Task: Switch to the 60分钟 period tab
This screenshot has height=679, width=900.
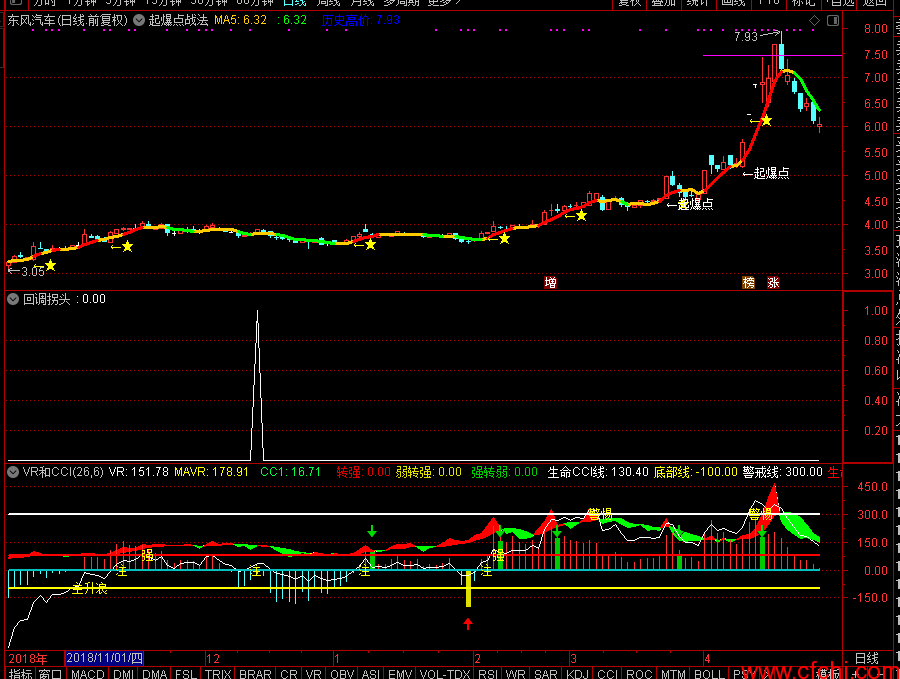Action: pos(255,3)
